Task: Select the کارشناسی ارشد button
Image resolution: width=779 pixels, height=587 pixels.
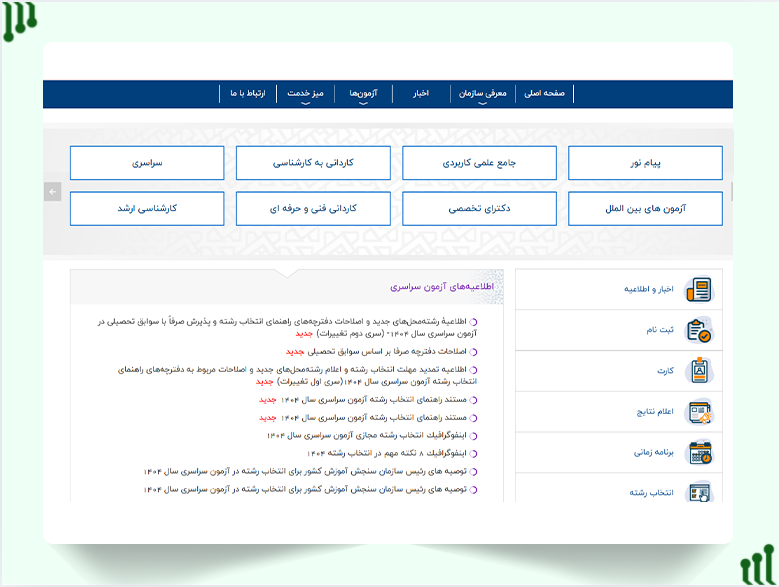Action: tap(147, 209)
